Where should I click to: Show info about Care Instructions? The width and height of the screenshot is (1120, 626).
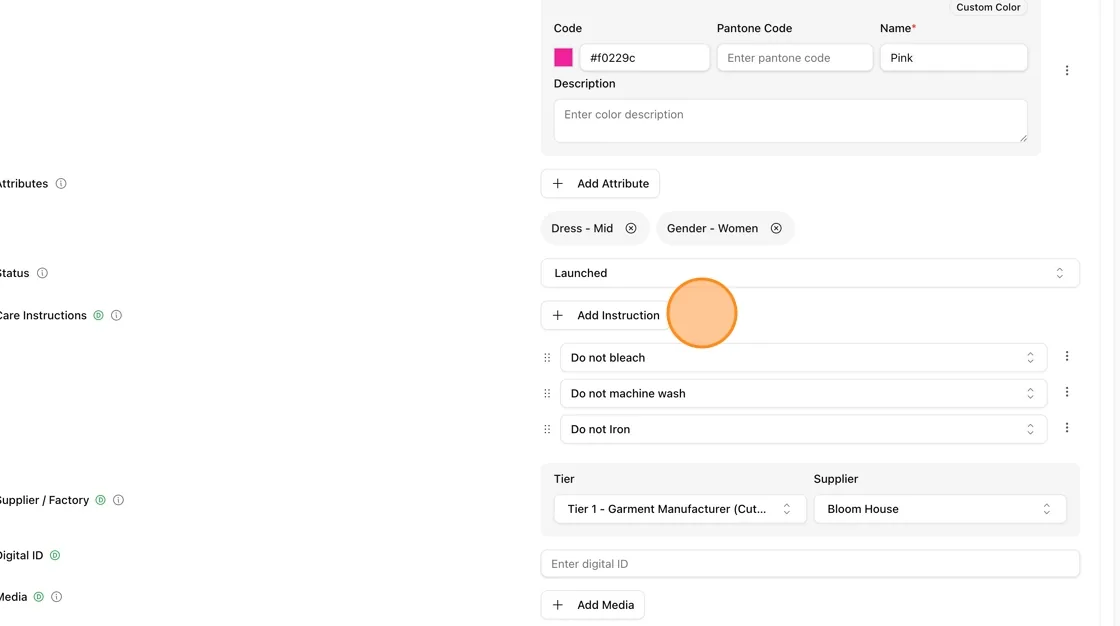pos(116,315)
